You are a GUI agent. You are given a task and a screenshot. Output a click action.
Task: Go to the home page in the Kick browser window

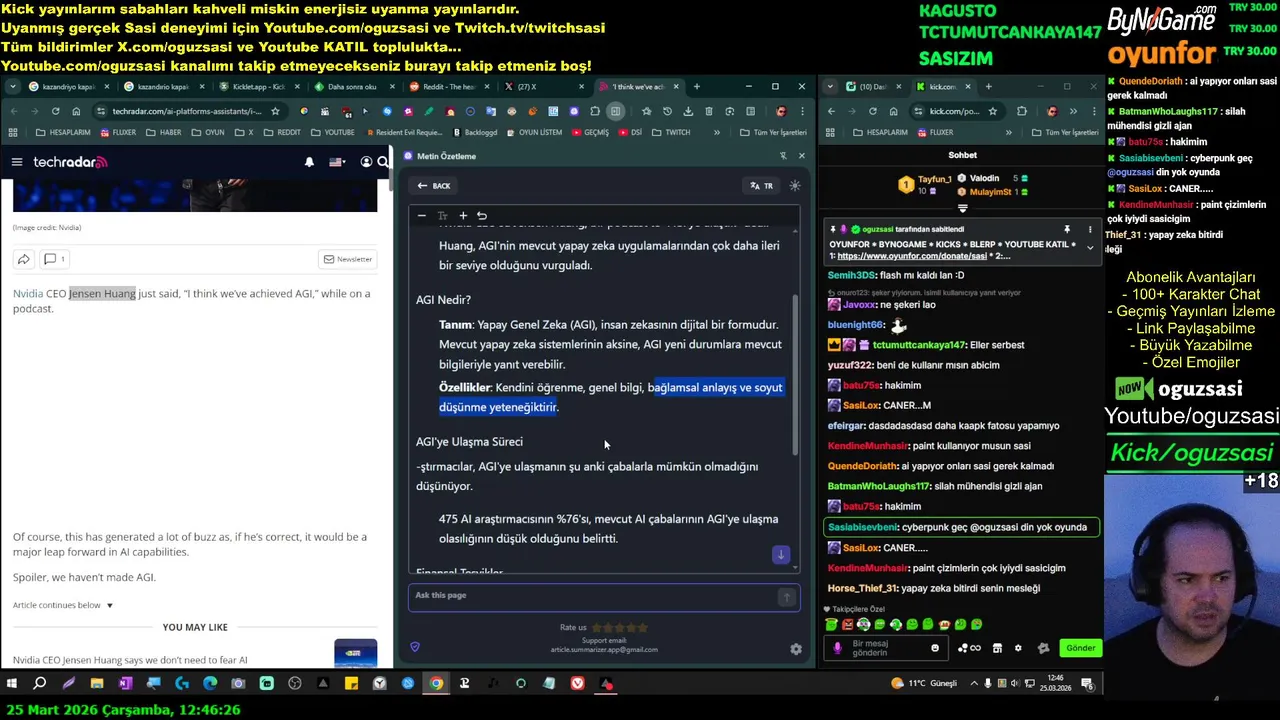pos(893,111)
